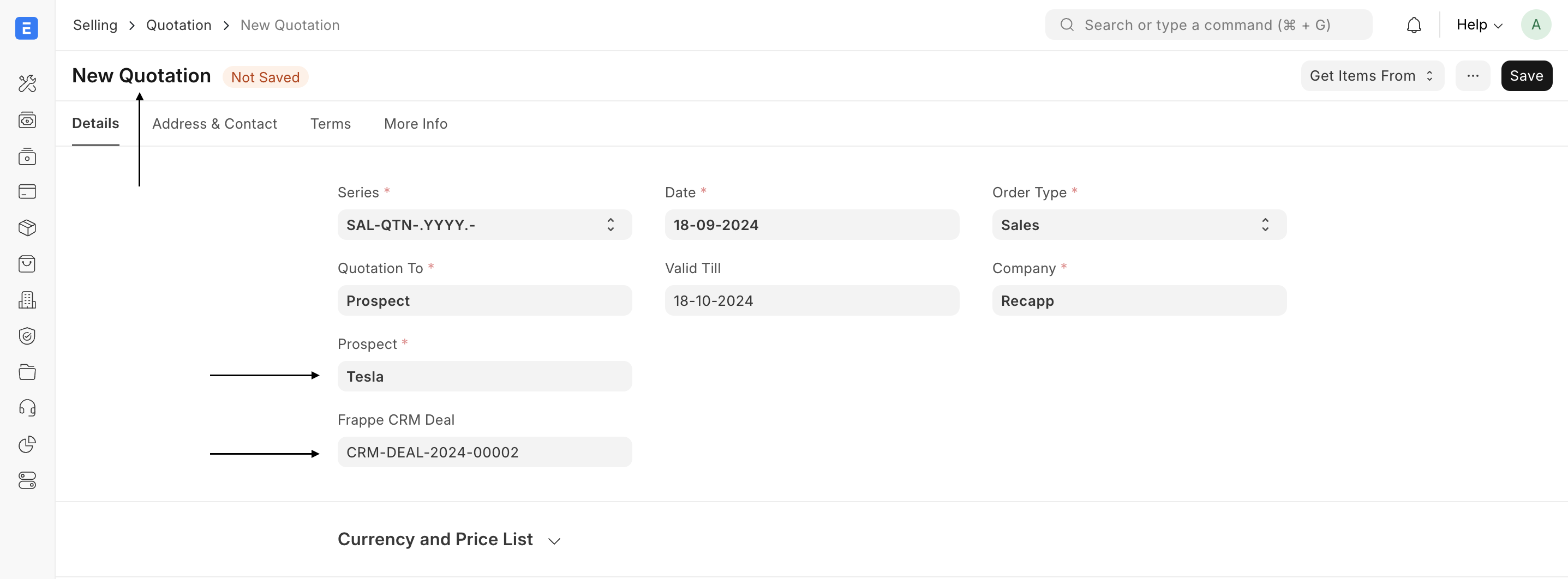The width and height of the screenshot is (1568, 579).
Task: Open the Series dropdown
Action: (x=484, y=225)
